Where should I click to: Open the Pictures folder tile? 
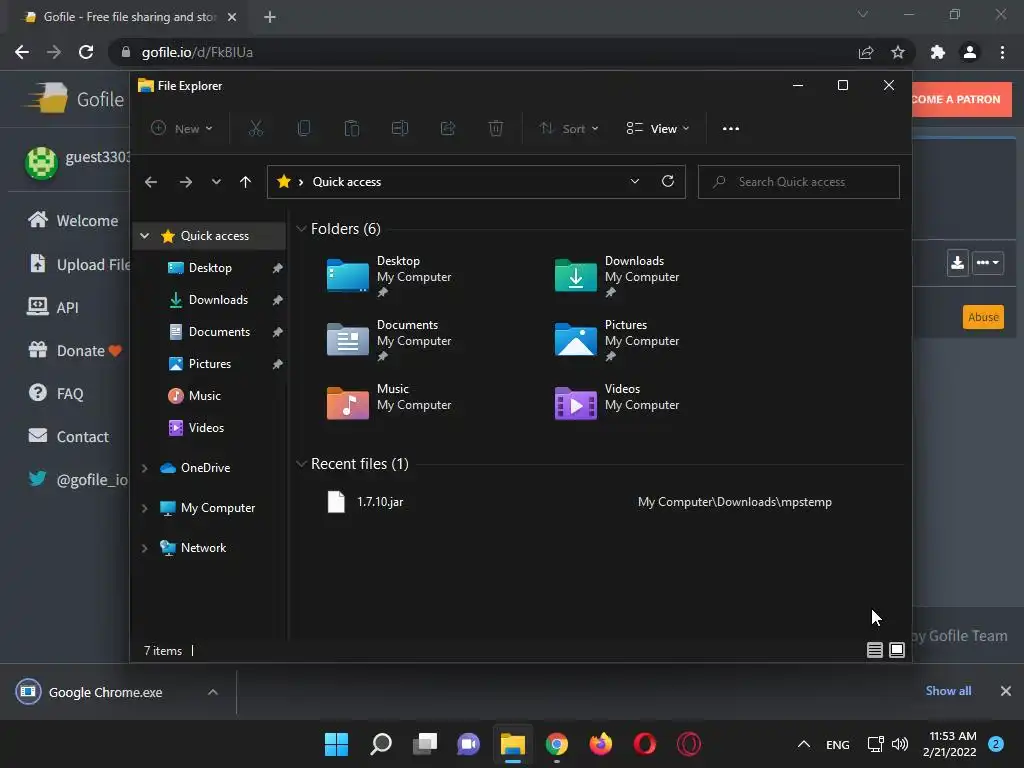tap(616, 340)
